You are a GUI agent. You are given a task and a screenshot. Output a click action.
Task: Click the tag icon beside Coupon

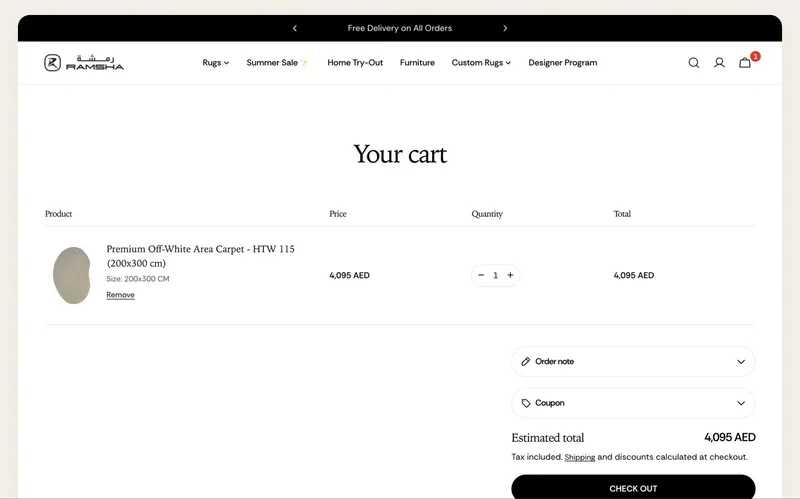pos(526,403)
